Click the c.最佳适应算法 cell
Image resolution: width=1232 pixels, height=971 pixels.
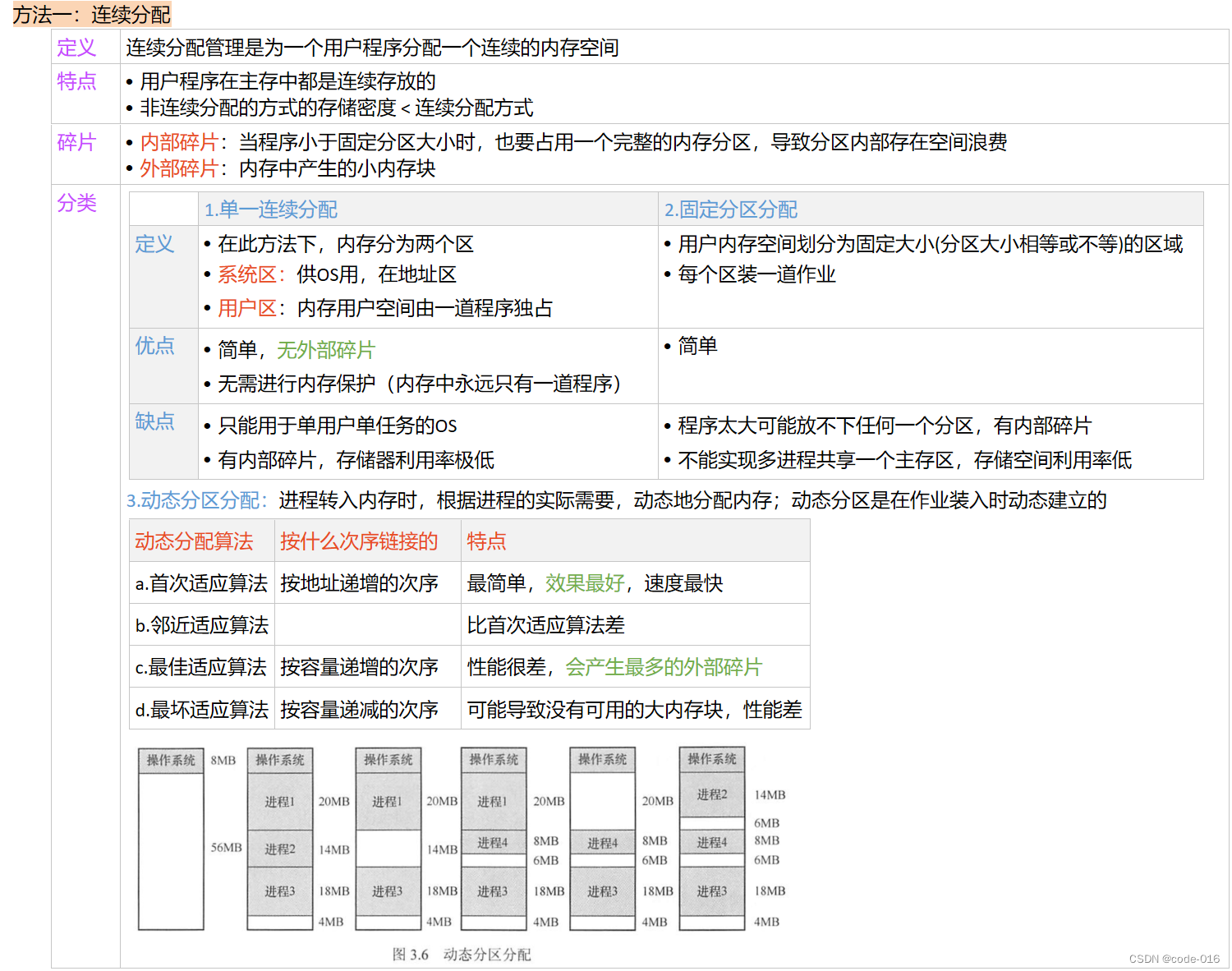[200, 667]
